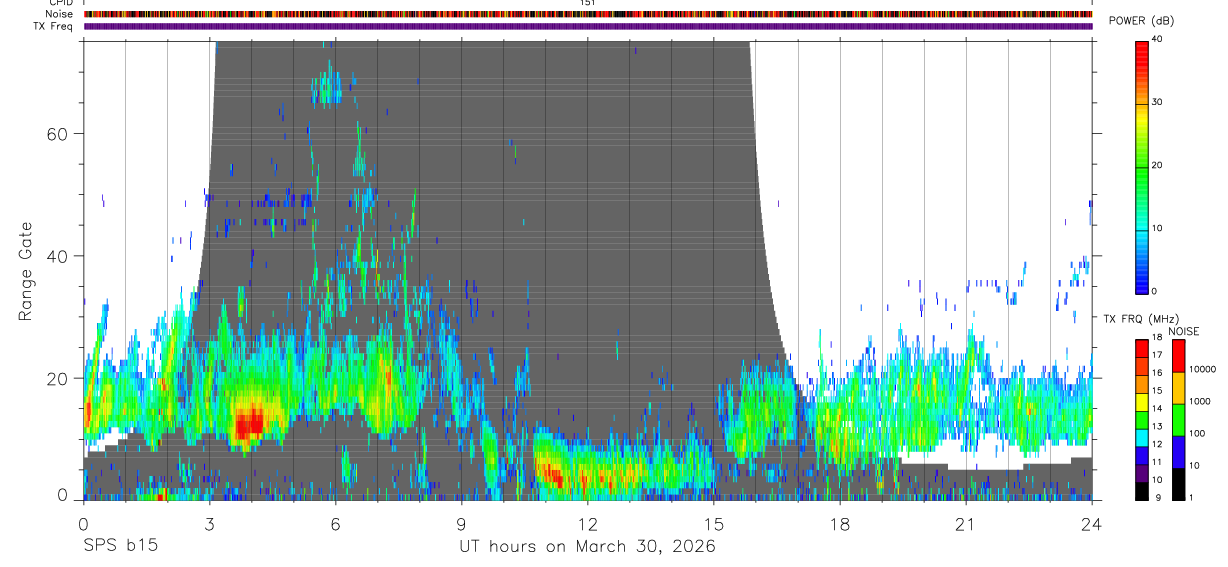Image resolution: width=1228 pixels, height=567 pixels.
Task: Click the red top swatch of NOISE legend
Action: [x=1179, y=355]
